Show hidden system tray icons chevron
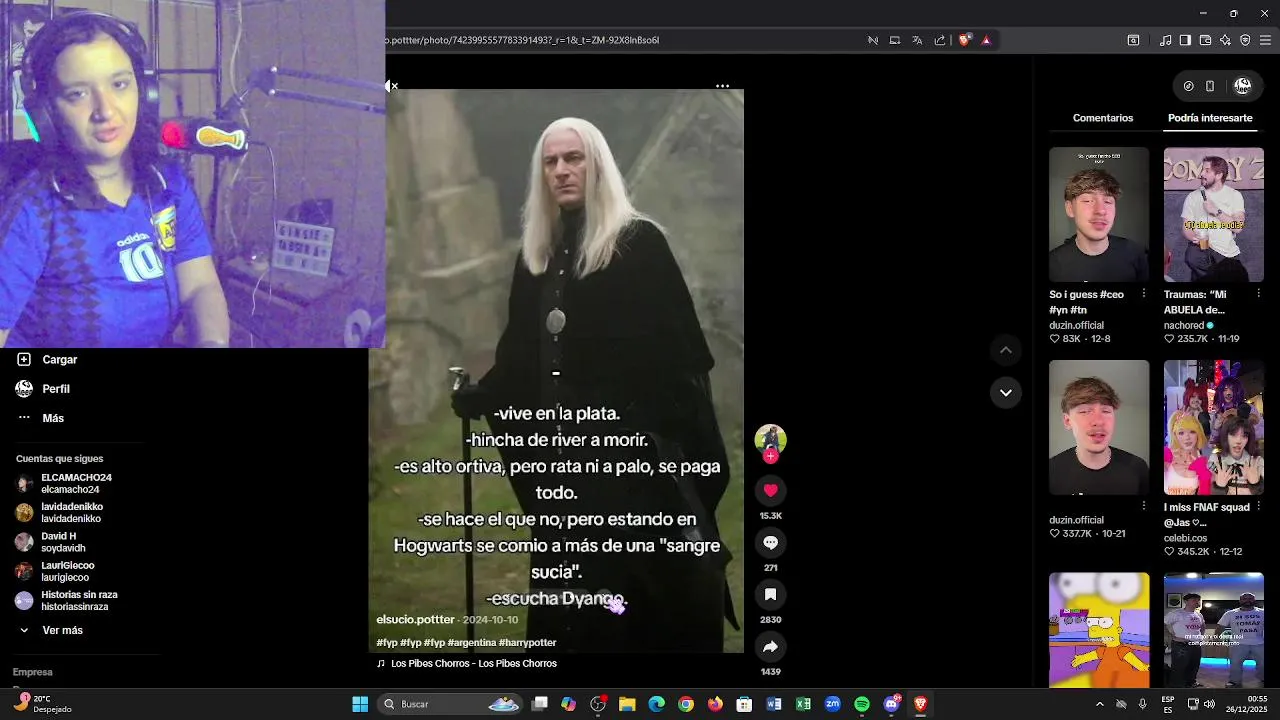The image size is (1280, 720). 1099,704
